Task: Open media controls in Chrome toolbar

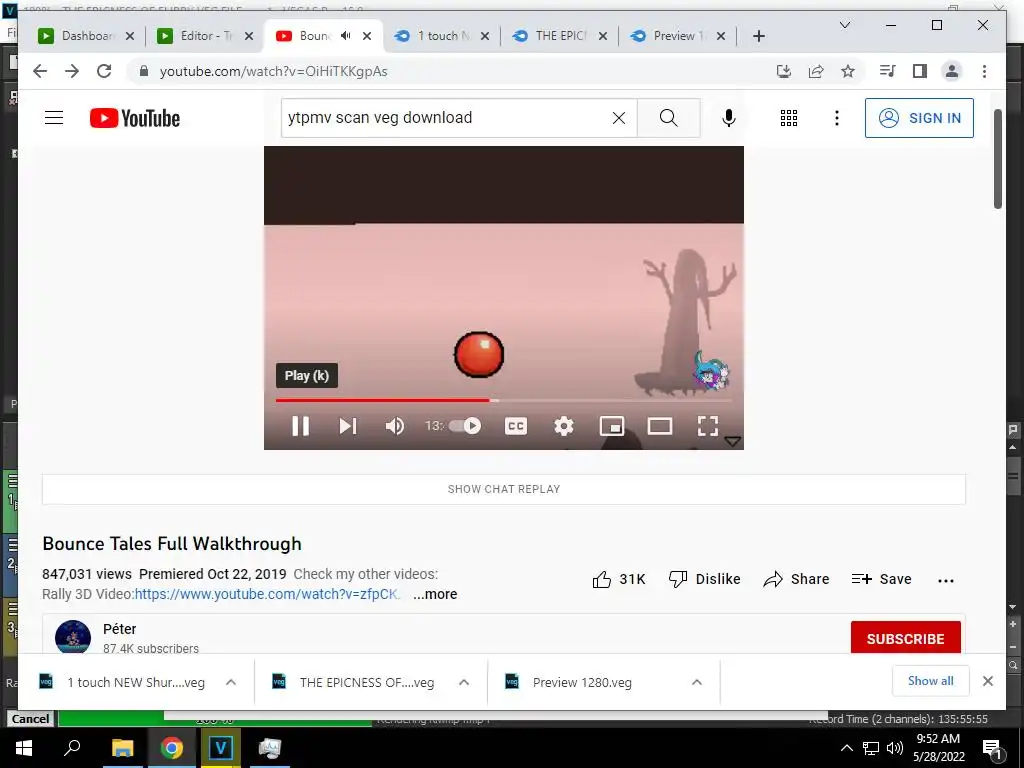Action: click(888, 71)
